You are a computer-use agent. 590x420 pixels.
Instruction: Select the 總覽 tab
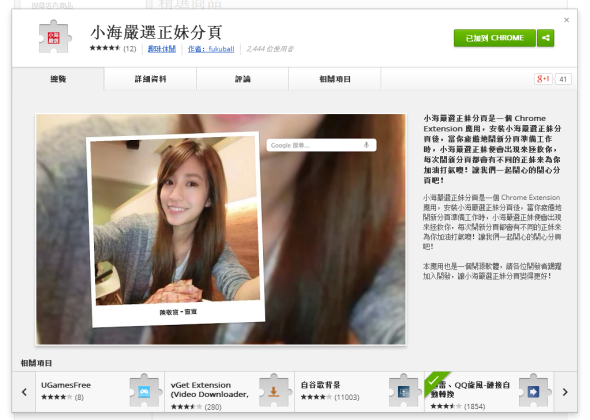point(58,79)
